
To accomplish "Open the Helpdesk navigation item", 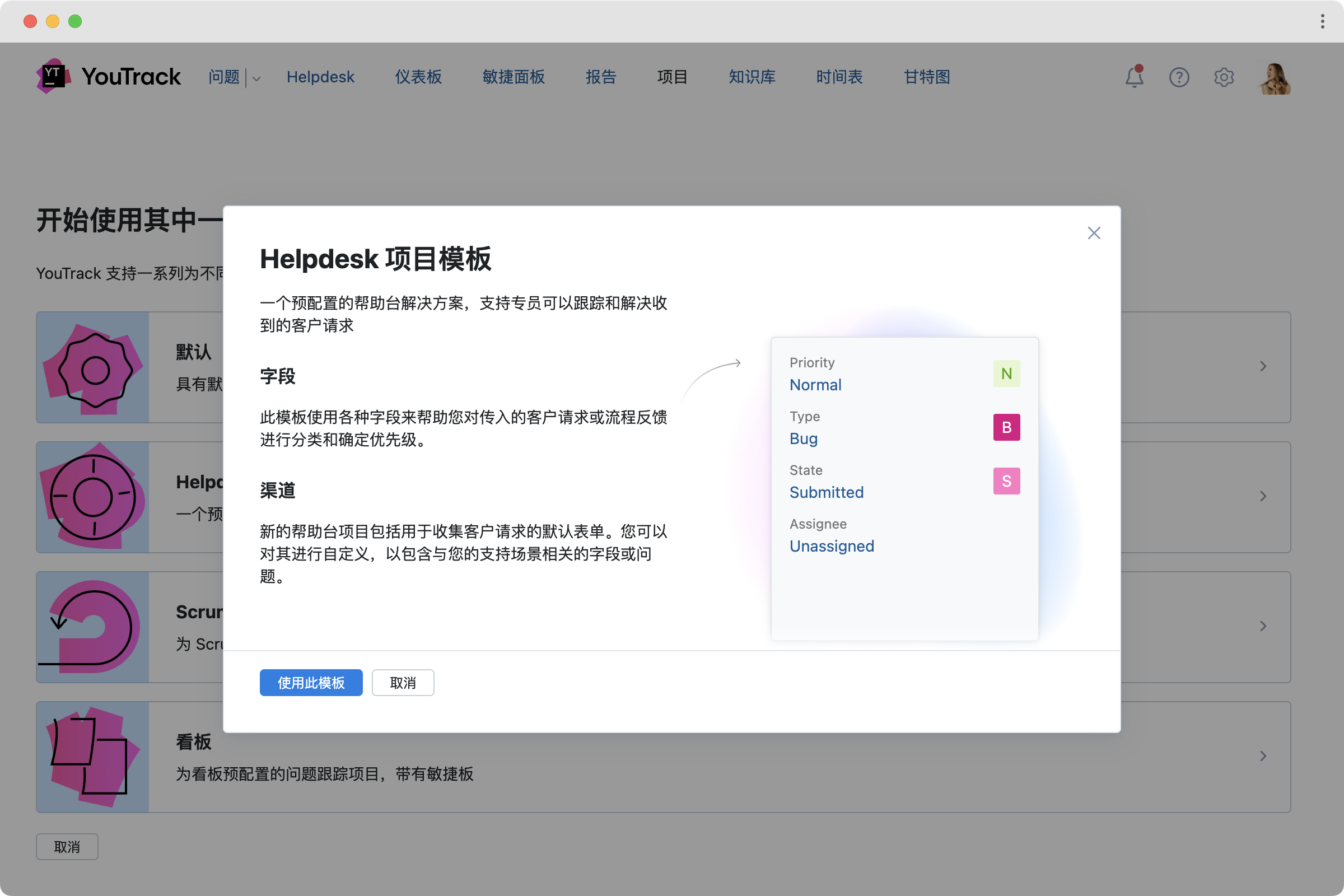I will pyautogui.click(x=320, y=77).
